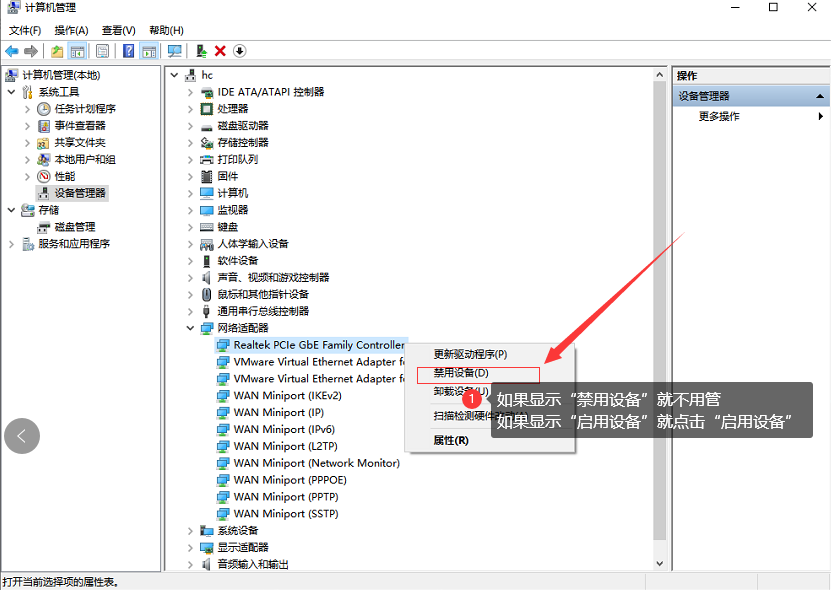Viewport: 831px width, 590px height.
Task: Expand the 显示适配器 category
Action: 191,547
